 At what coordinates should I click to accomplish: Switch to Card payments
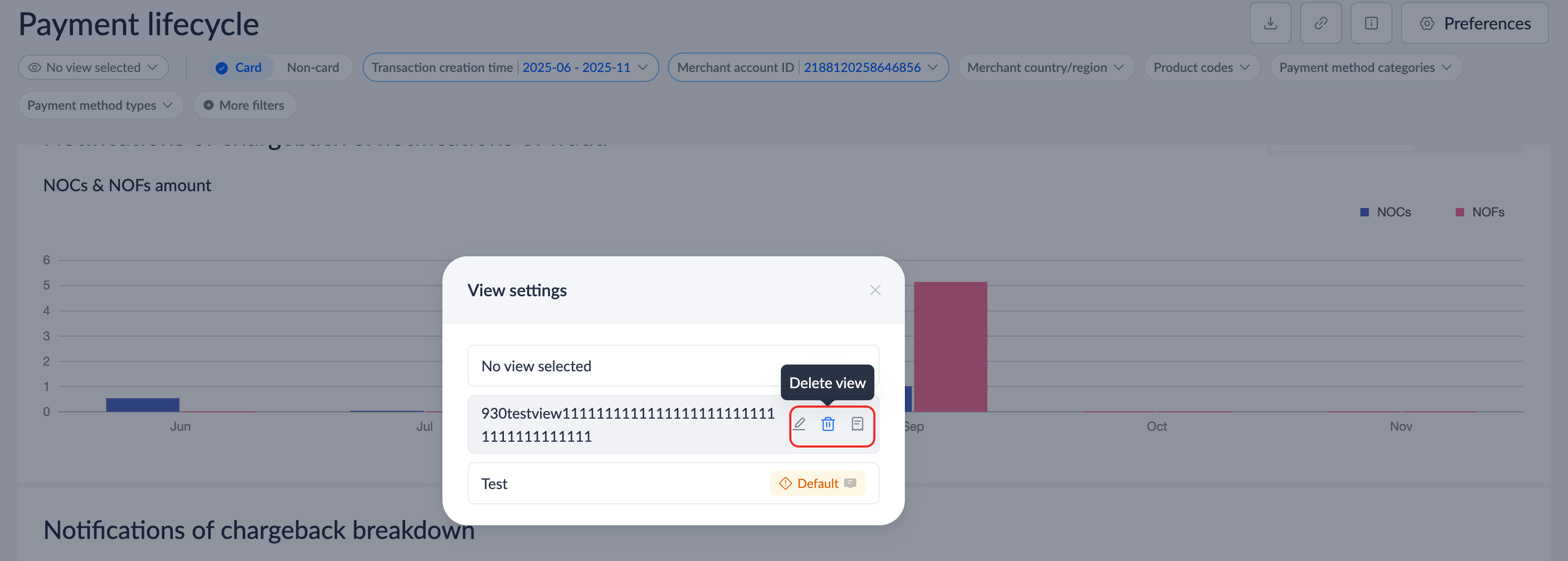click(x=239, y=68)
